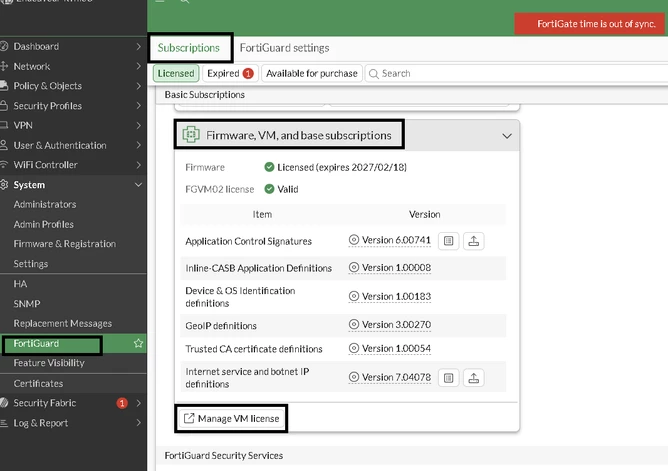Screen dimensions: 668x471
Task: Click Trusted CA certificate version icon
Action: (x=354, y=348)
